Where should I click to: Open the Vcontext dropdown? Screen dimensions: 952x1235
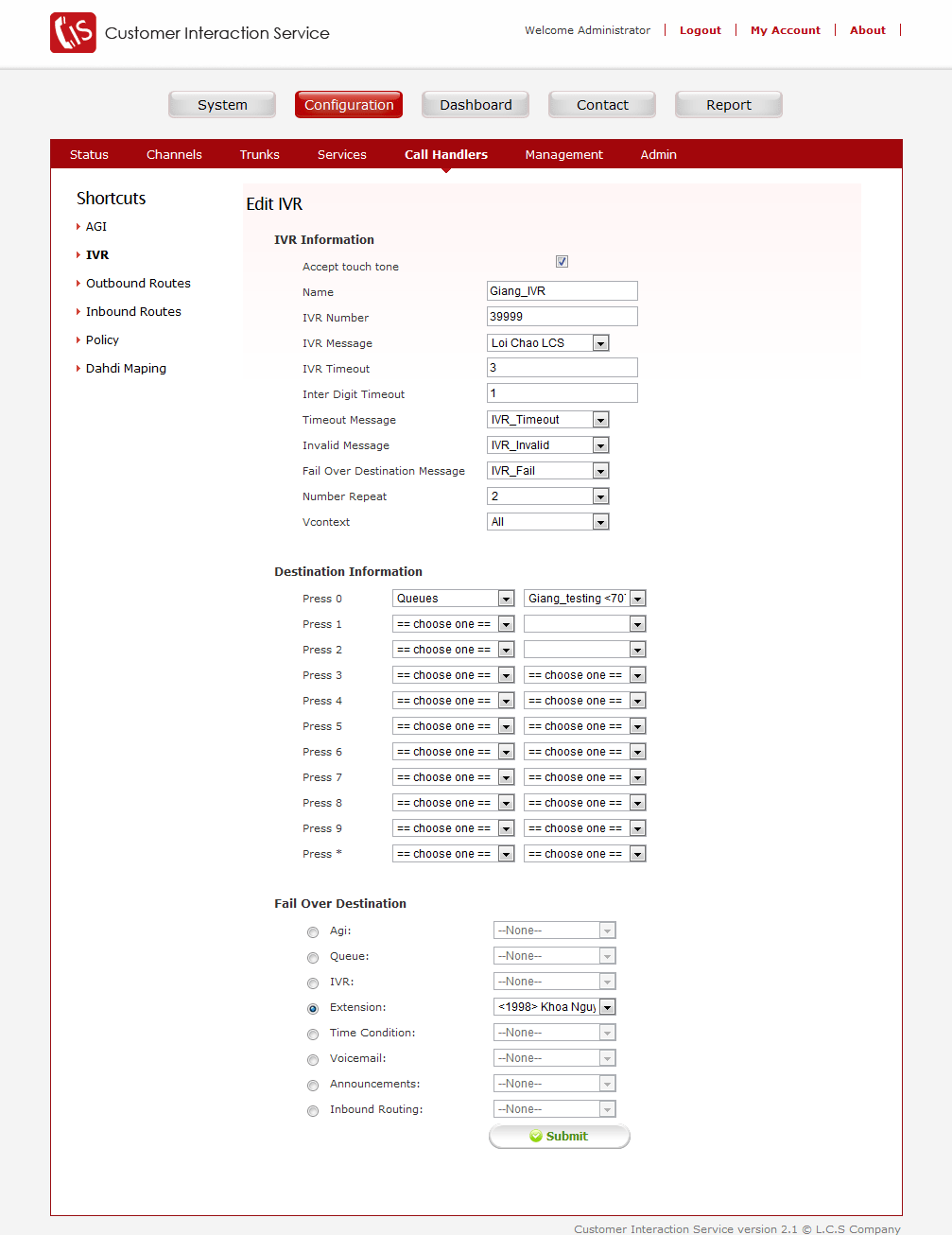point(548,522)
